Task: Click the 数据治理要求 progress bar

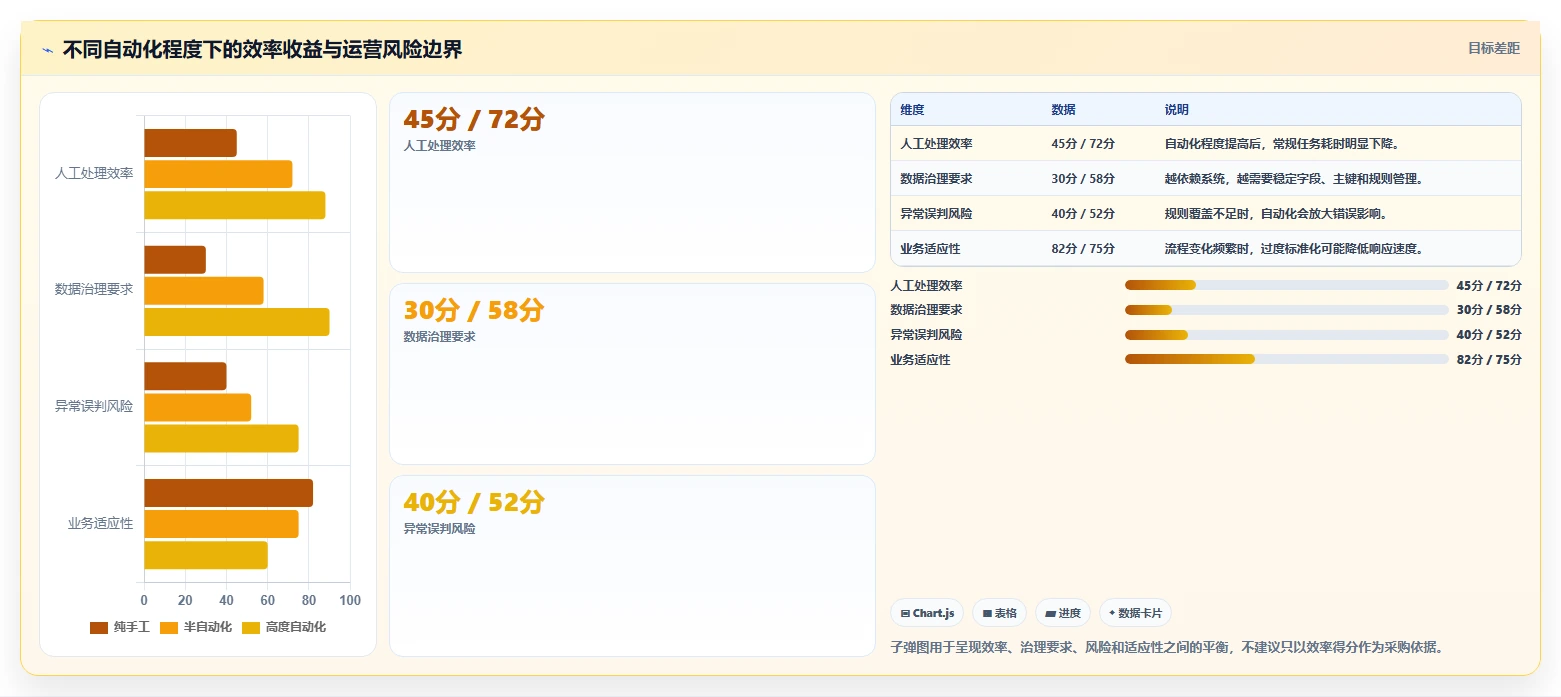Action: click(1286, 310)
